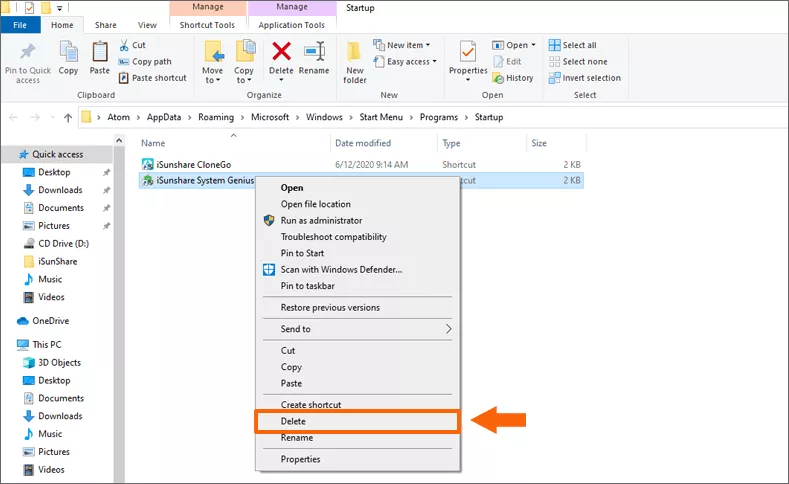789x484 pixels.
Task: Click Select none in ribbon
Action: tap(578, 61)
